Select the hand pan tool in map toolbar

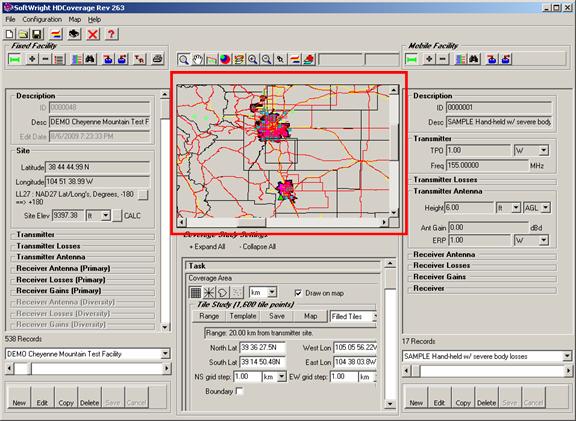pyautogui.click(x=197, y=59)
